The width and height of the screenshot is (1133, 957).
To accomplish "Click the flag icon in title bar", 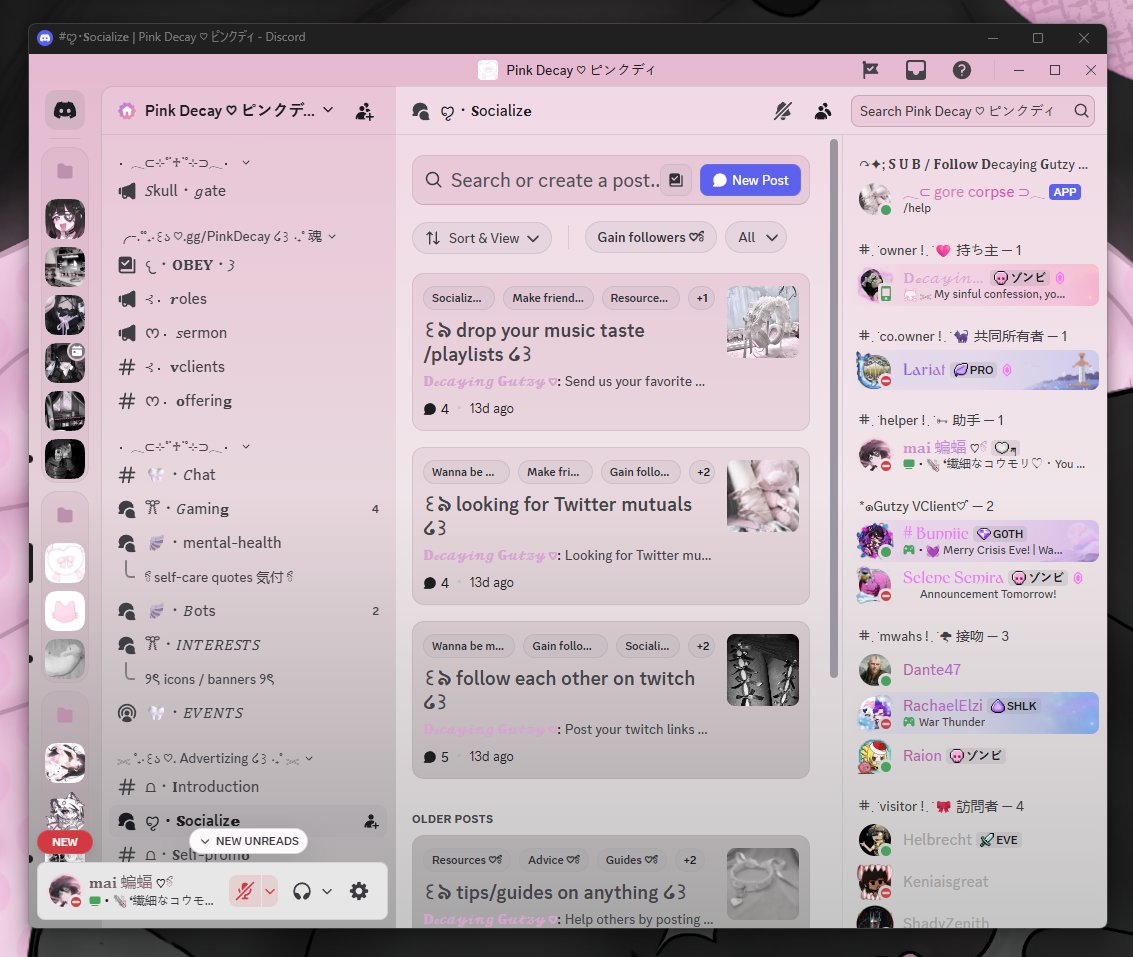I will tap(870, 70).
